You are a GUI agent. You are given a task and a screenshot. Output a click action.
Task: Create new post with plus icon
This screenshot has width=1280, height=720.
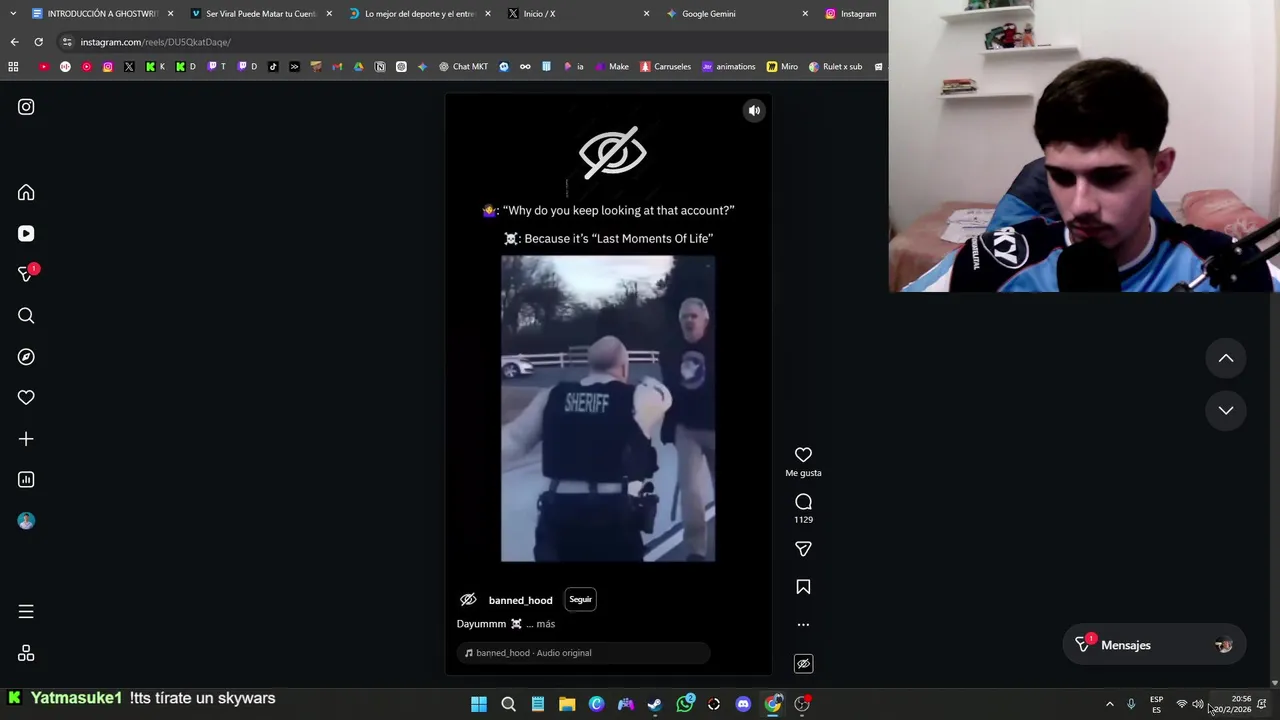[x=26, y=439]
